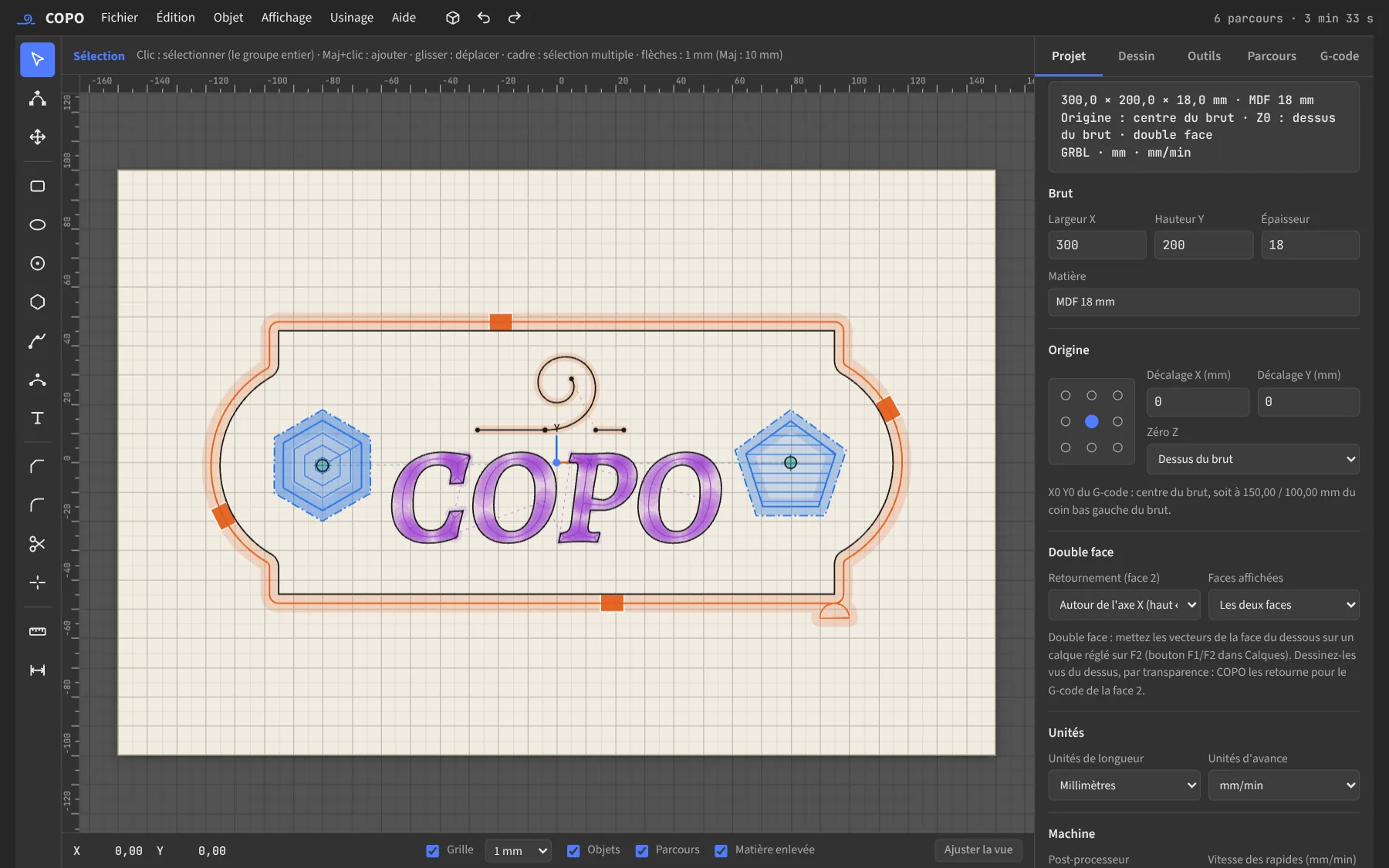Click the undo arrow

[484, 18]
